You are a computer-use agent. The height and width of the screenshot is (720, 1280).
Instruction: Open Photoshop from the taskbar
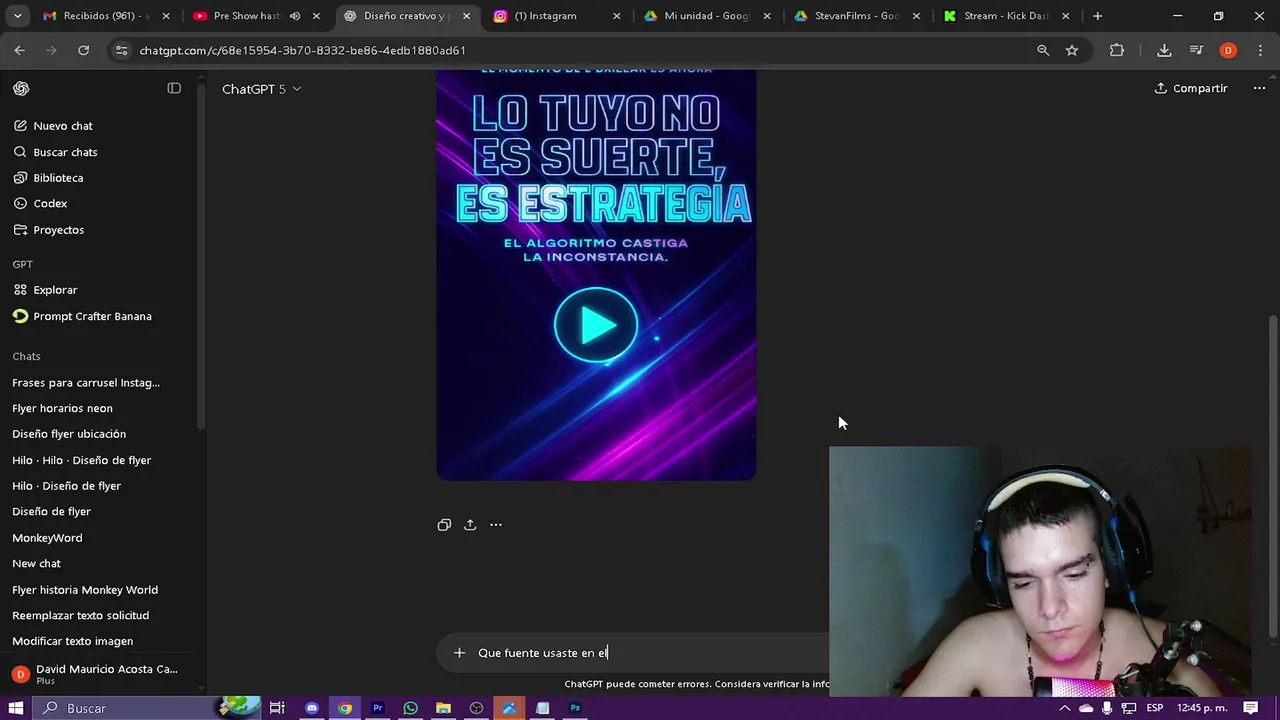(575, 708)
